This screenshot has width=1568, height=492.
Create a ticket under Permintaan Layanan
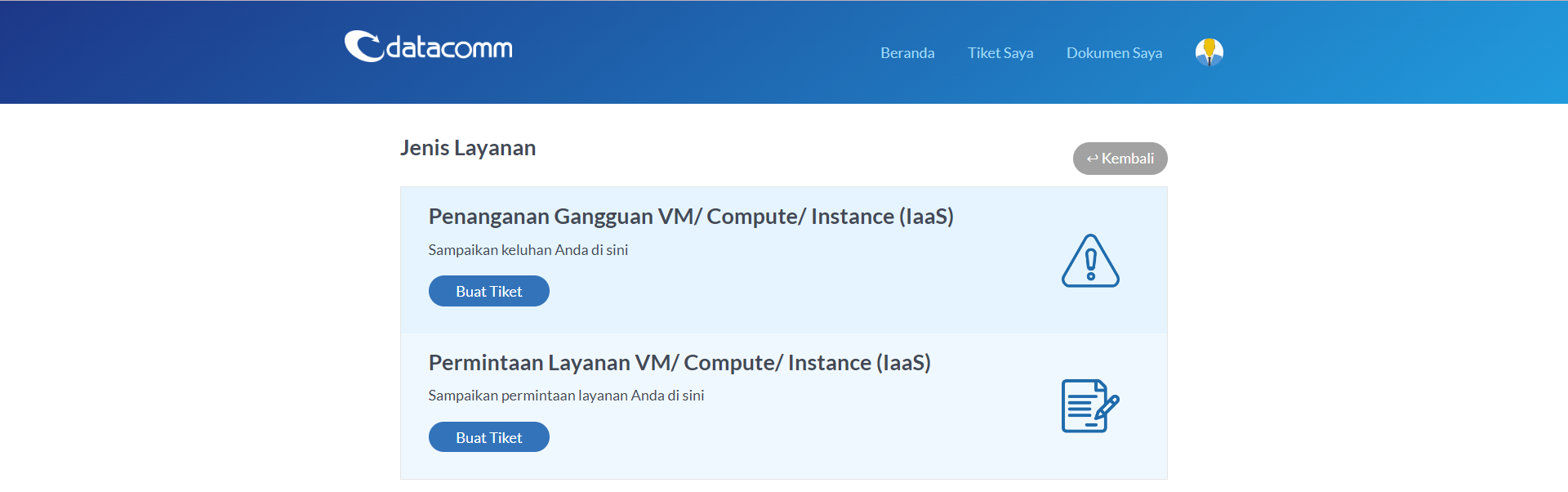coord(488,438)
